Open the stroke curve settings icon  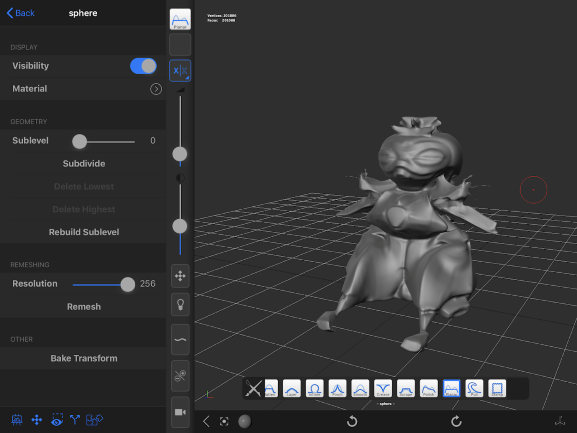click(x=180, y=340)
